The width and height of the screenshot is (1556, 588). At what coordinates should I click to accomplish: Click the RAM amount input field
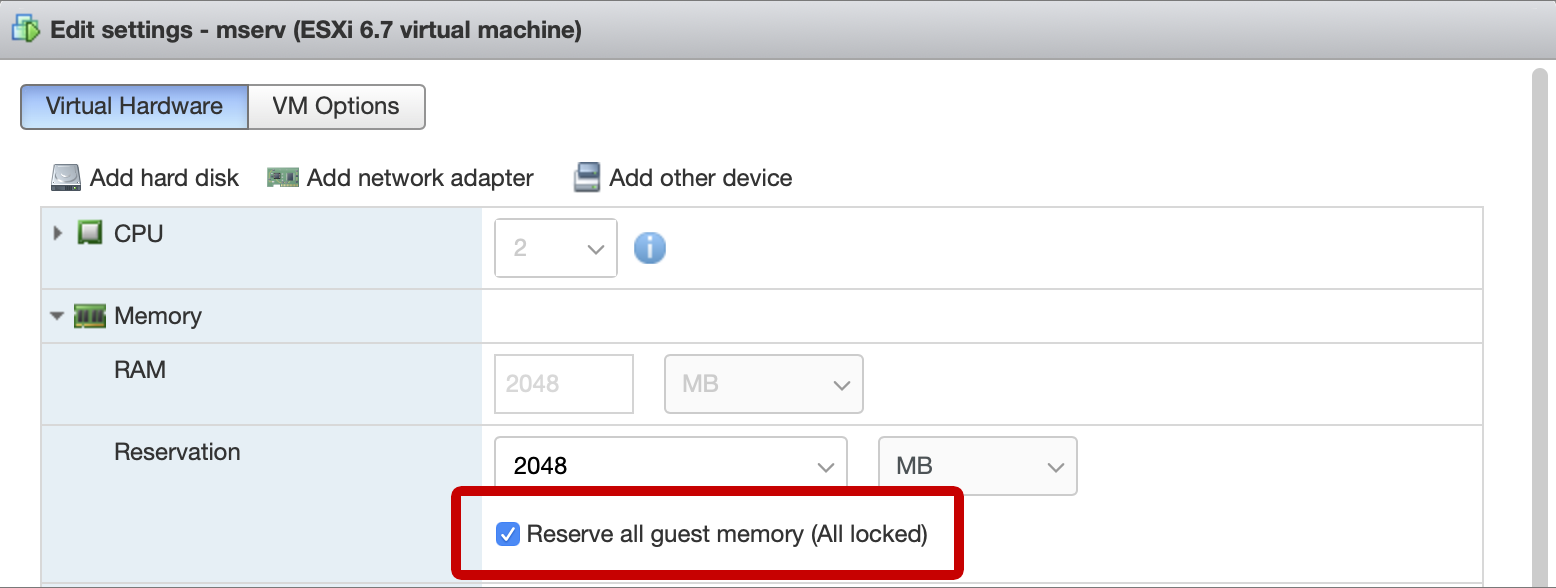[564, 384]
